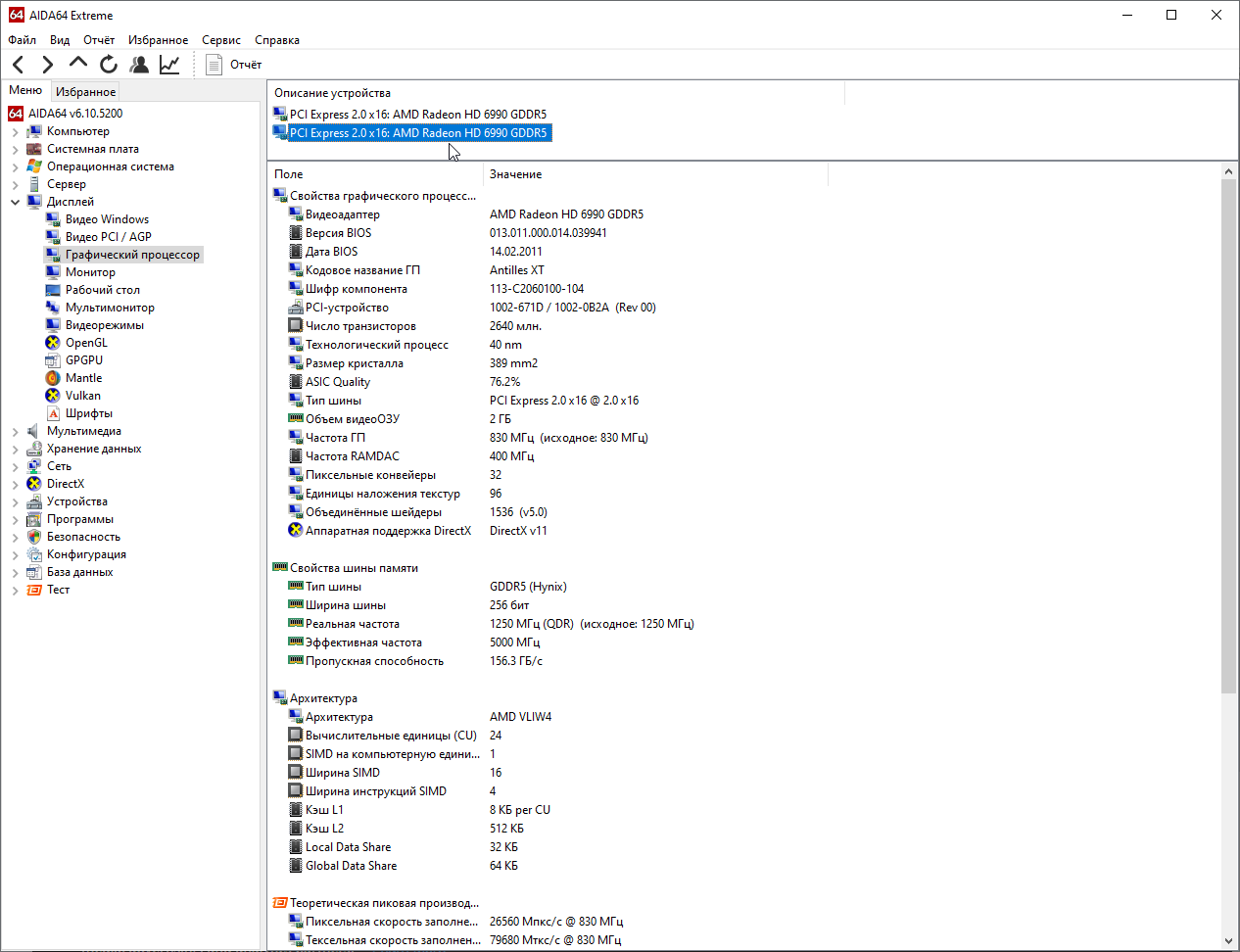This screenshot has height=952, width=1240.
Task: Open the Видеорежимы icon
Action: coord(53,325)
